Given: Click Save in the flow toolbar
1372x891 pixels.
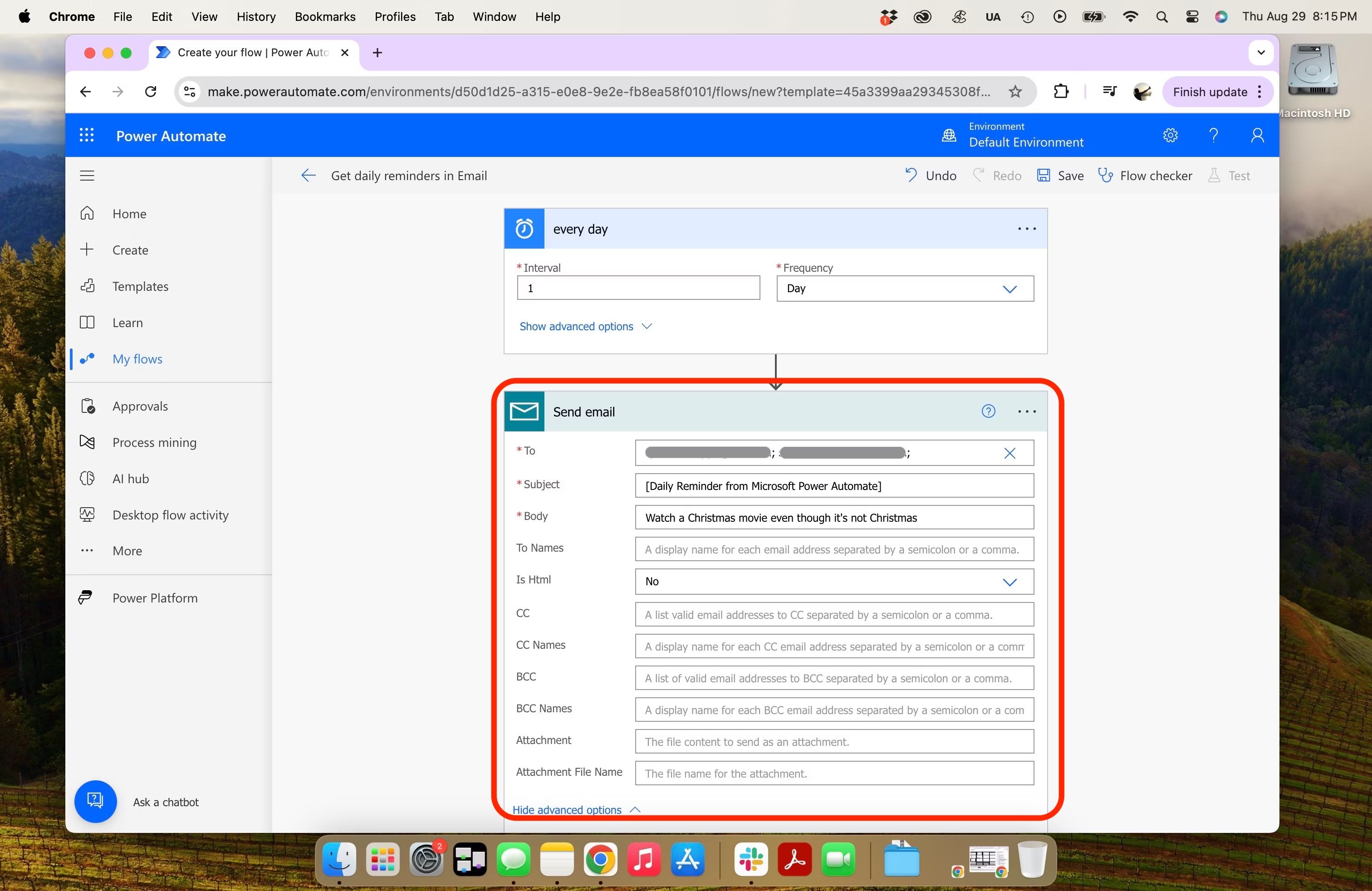Looking at the screenshot, I should click(x=1060, y=176).
